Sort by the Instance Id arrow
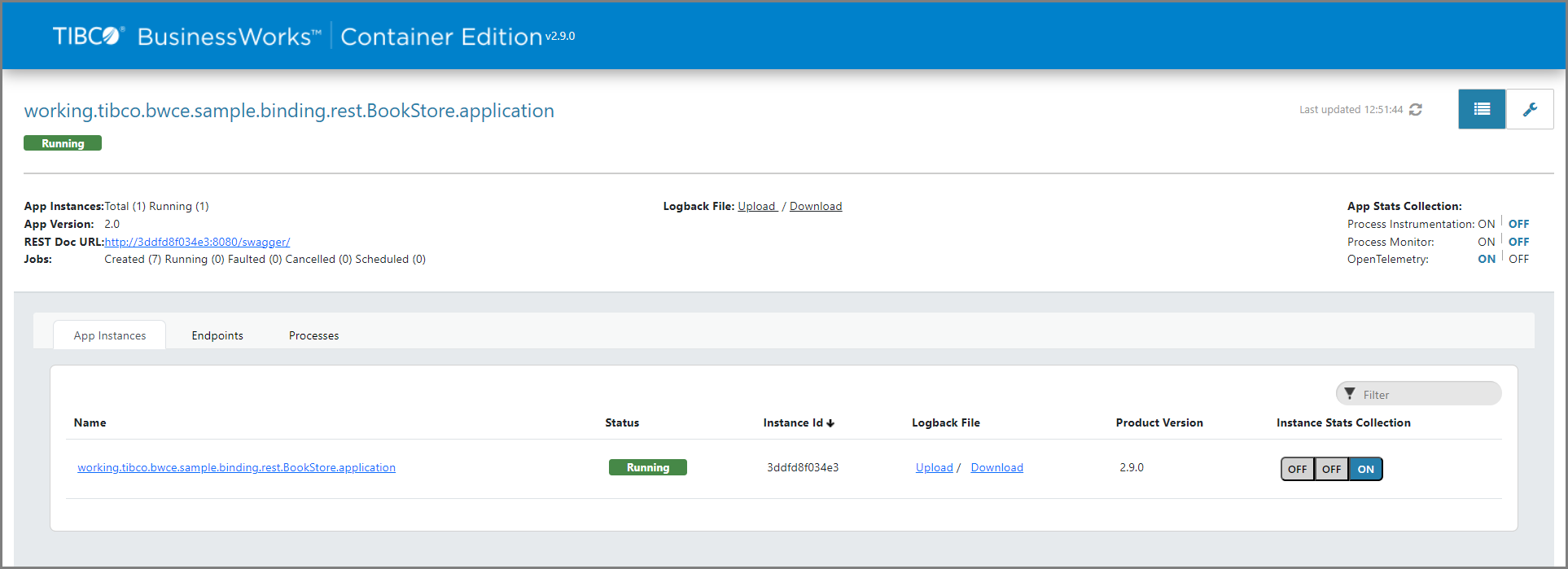Image resolution: width=1568 pixels, height=569 pixels. point(830,423)
